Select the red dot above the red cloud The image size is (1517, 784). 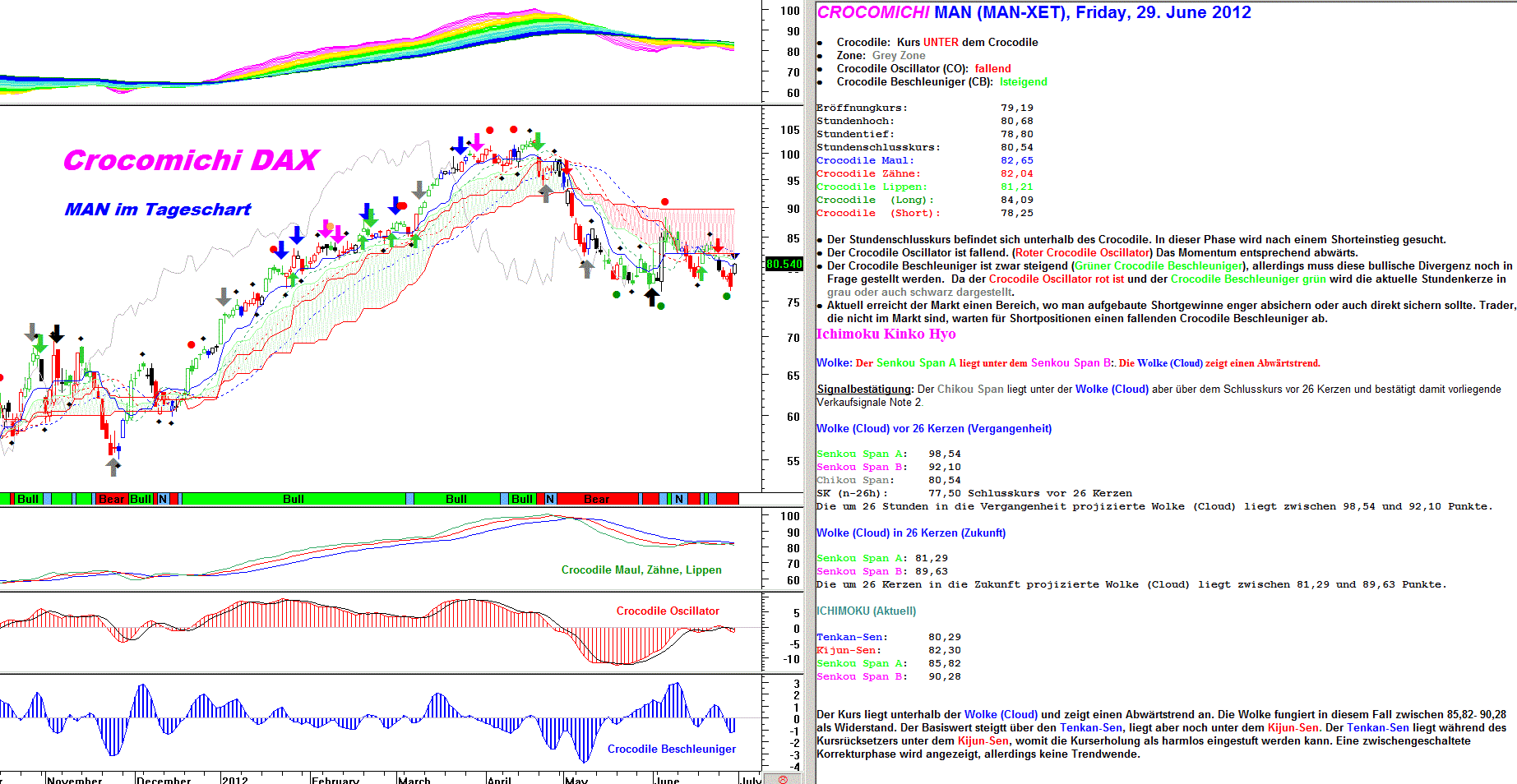point(664,201)
